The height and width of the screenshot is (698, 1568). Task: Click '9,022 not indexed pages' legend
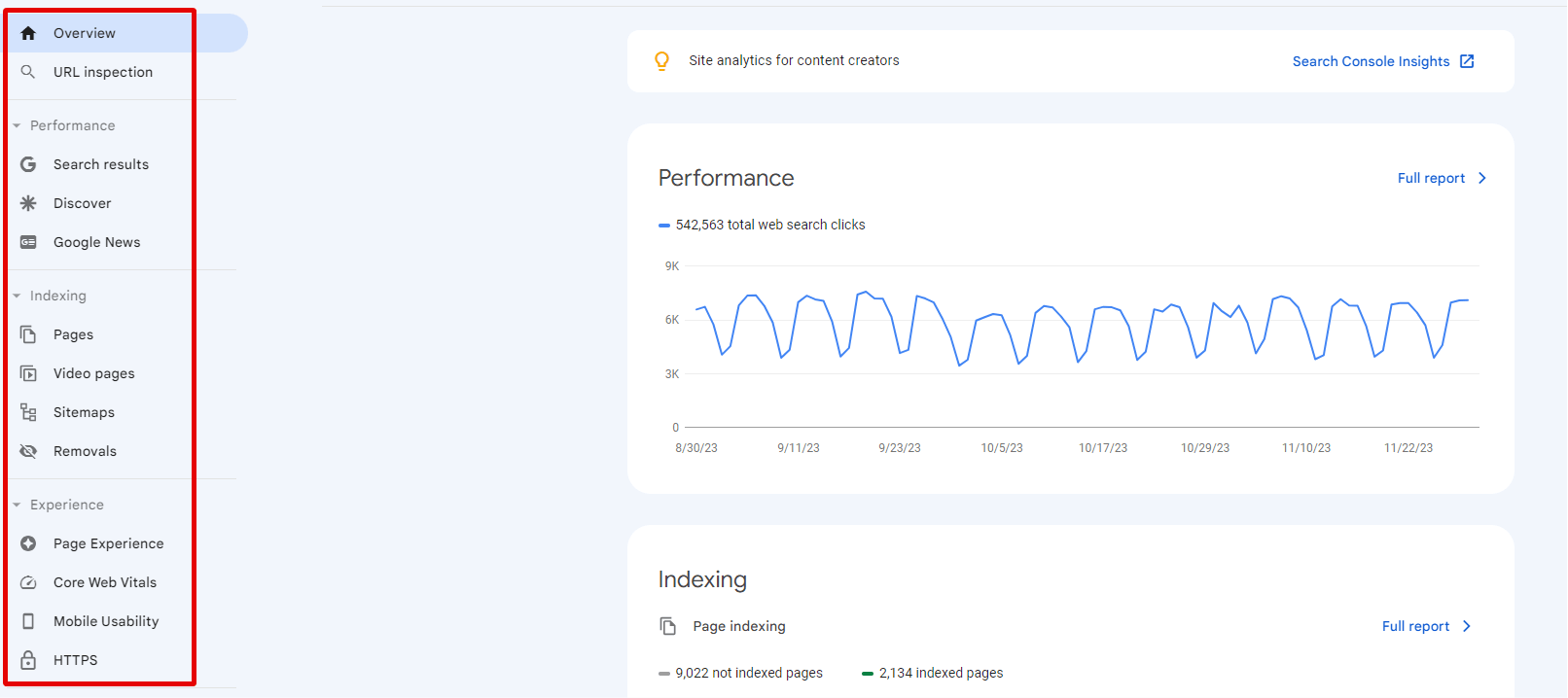pyautogui.click(x=740, y=673)
